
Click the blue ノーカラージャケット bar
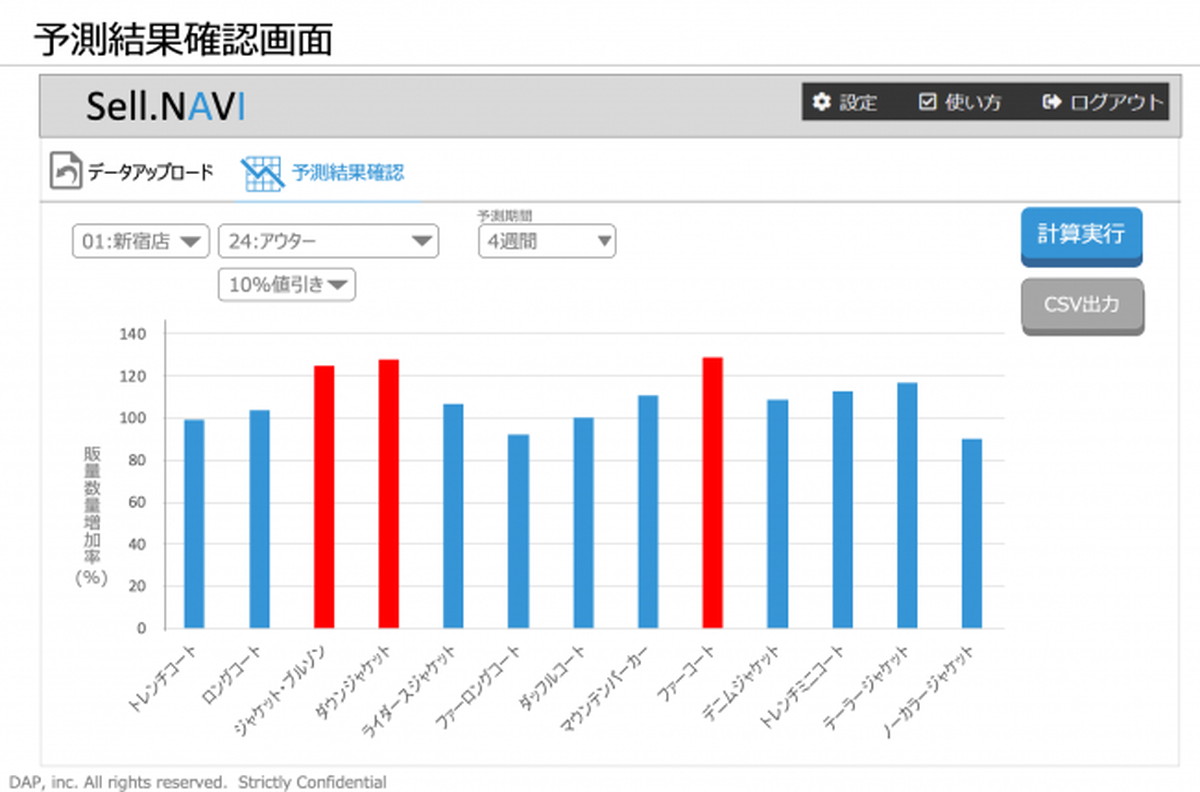971,533
